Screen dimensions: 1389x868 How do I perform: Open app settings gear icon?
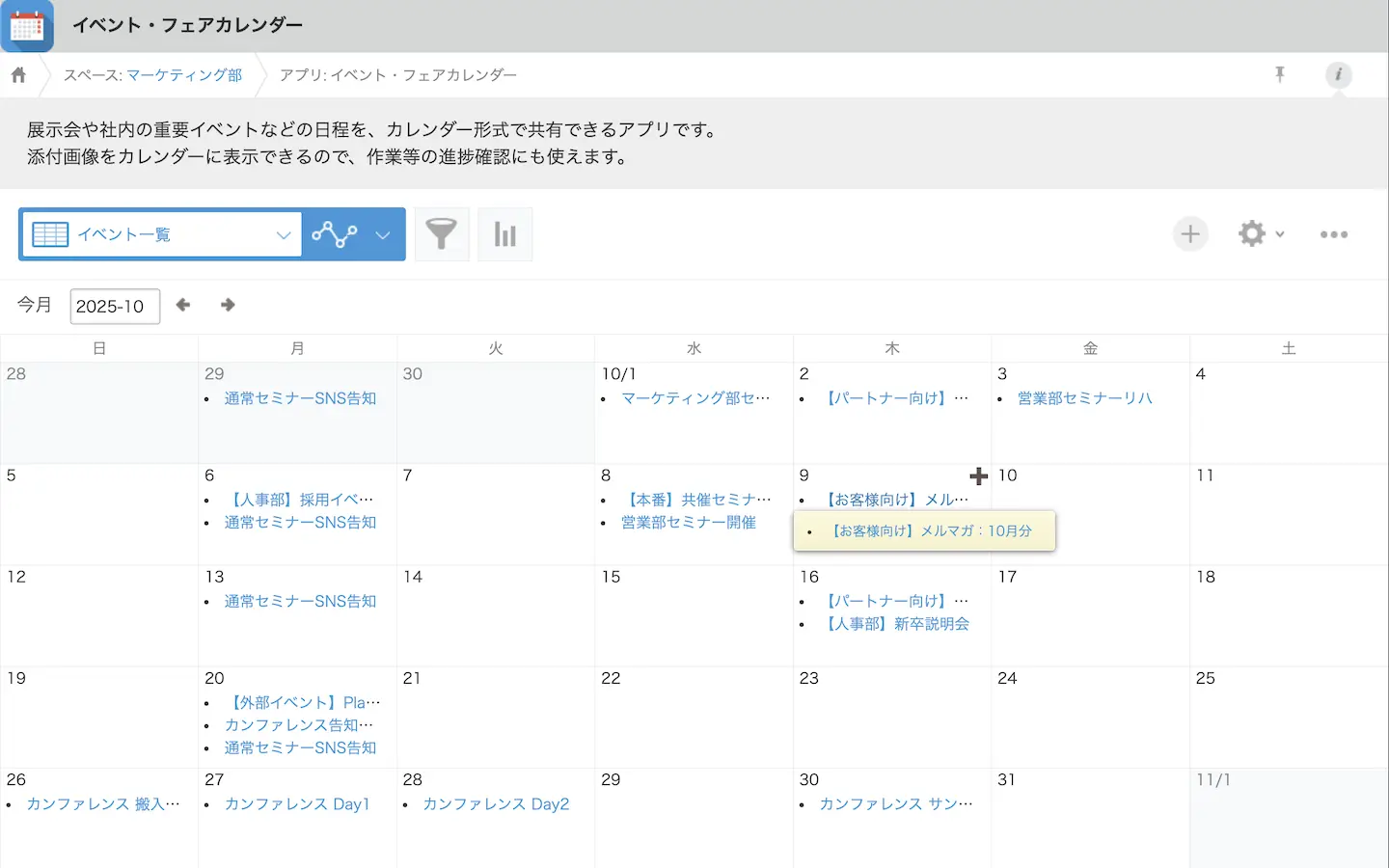(x=1252, y=233)
